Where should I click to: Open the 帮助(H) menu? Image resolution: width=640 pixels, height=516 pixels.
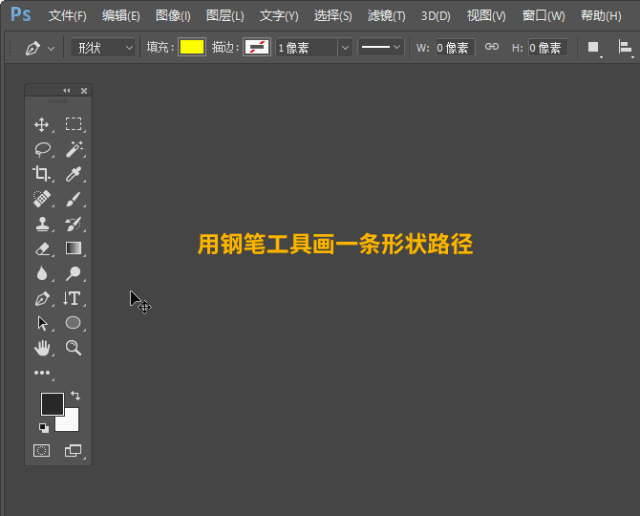tap(601, 16)
